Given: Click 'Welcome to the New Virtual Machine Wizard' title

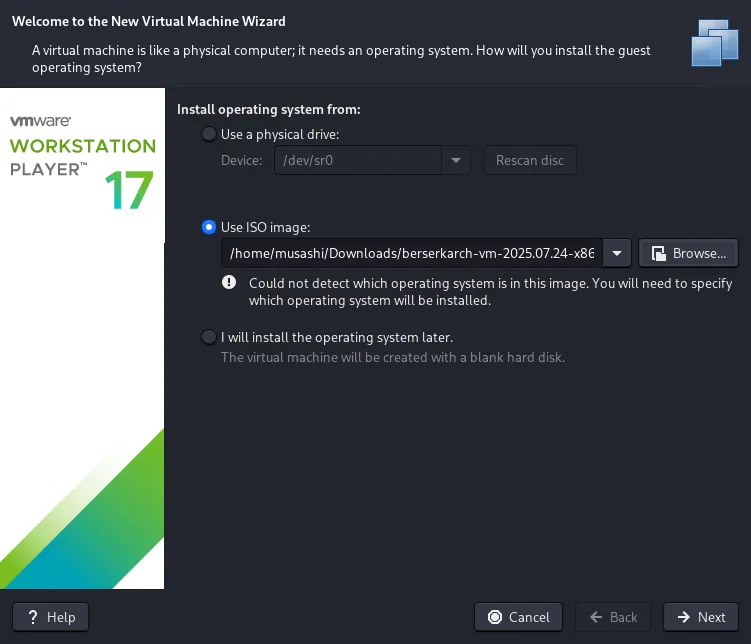Looking at the screenshot, I should coord(148,21).
